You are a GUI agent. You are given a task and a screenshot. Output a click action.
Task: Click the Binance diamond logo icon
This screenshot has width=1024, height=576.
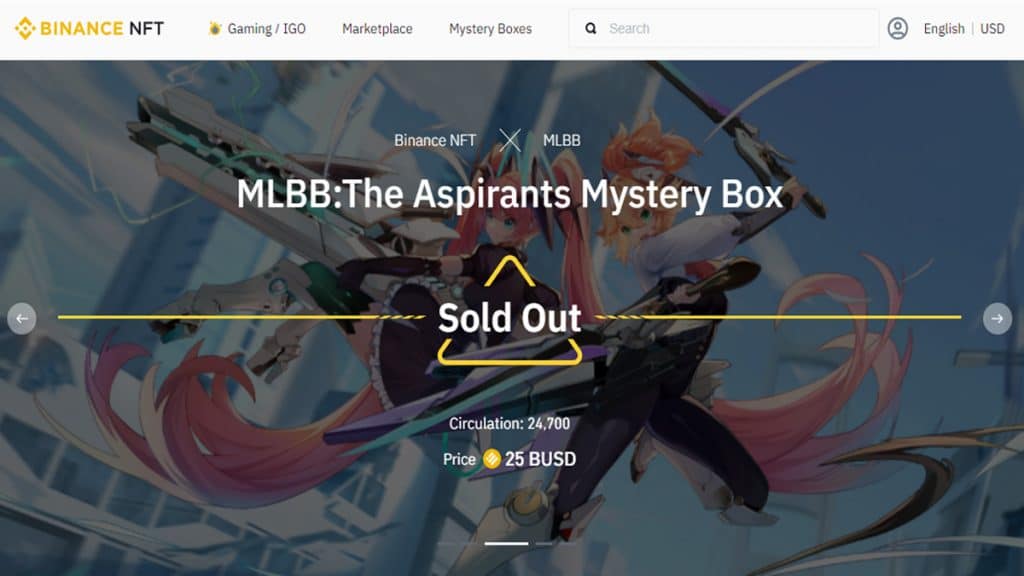click(x=25, y=28)
